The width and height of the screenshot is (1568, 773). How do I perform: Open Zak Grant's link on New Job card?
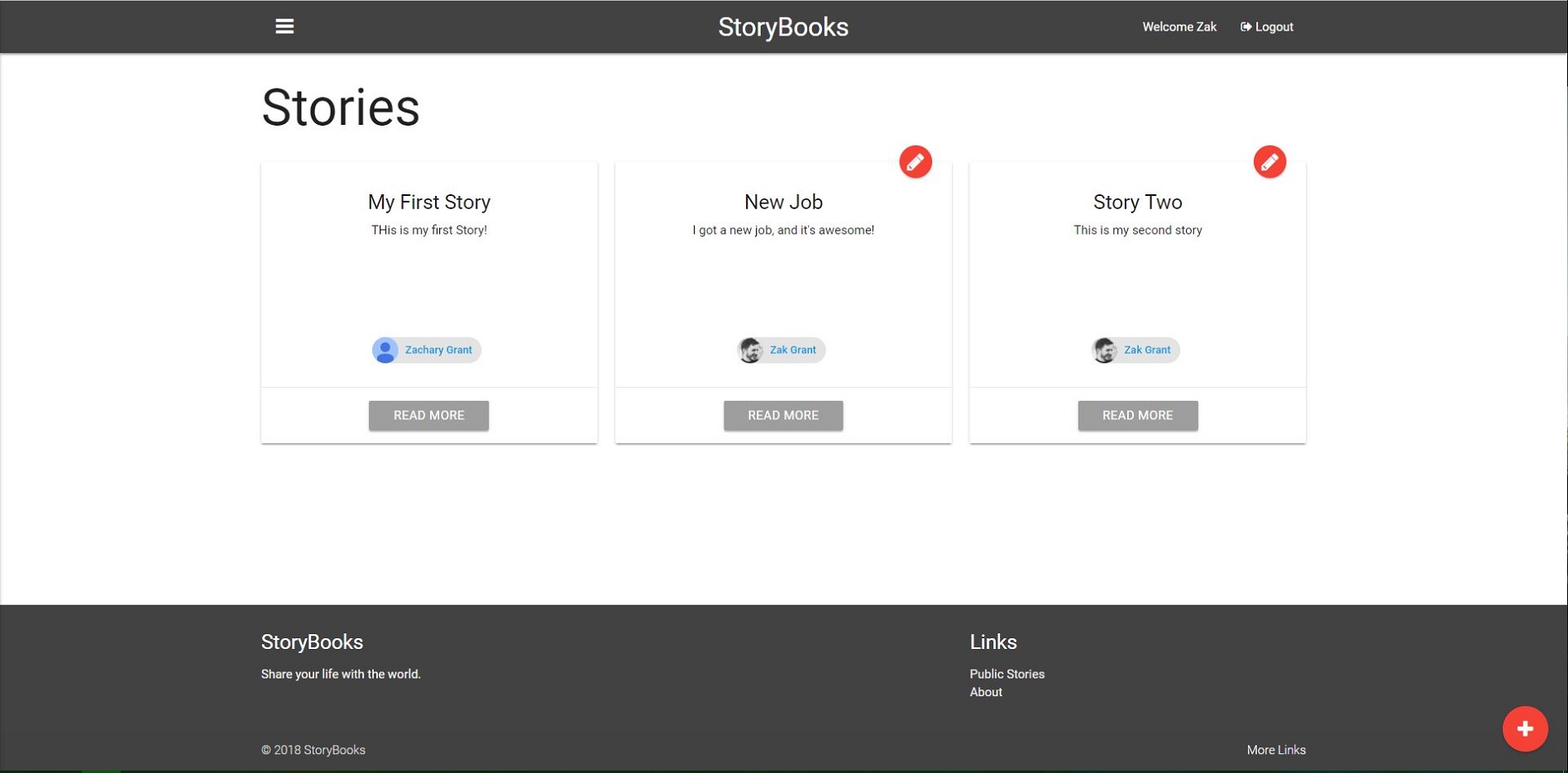tap(792, 350)
